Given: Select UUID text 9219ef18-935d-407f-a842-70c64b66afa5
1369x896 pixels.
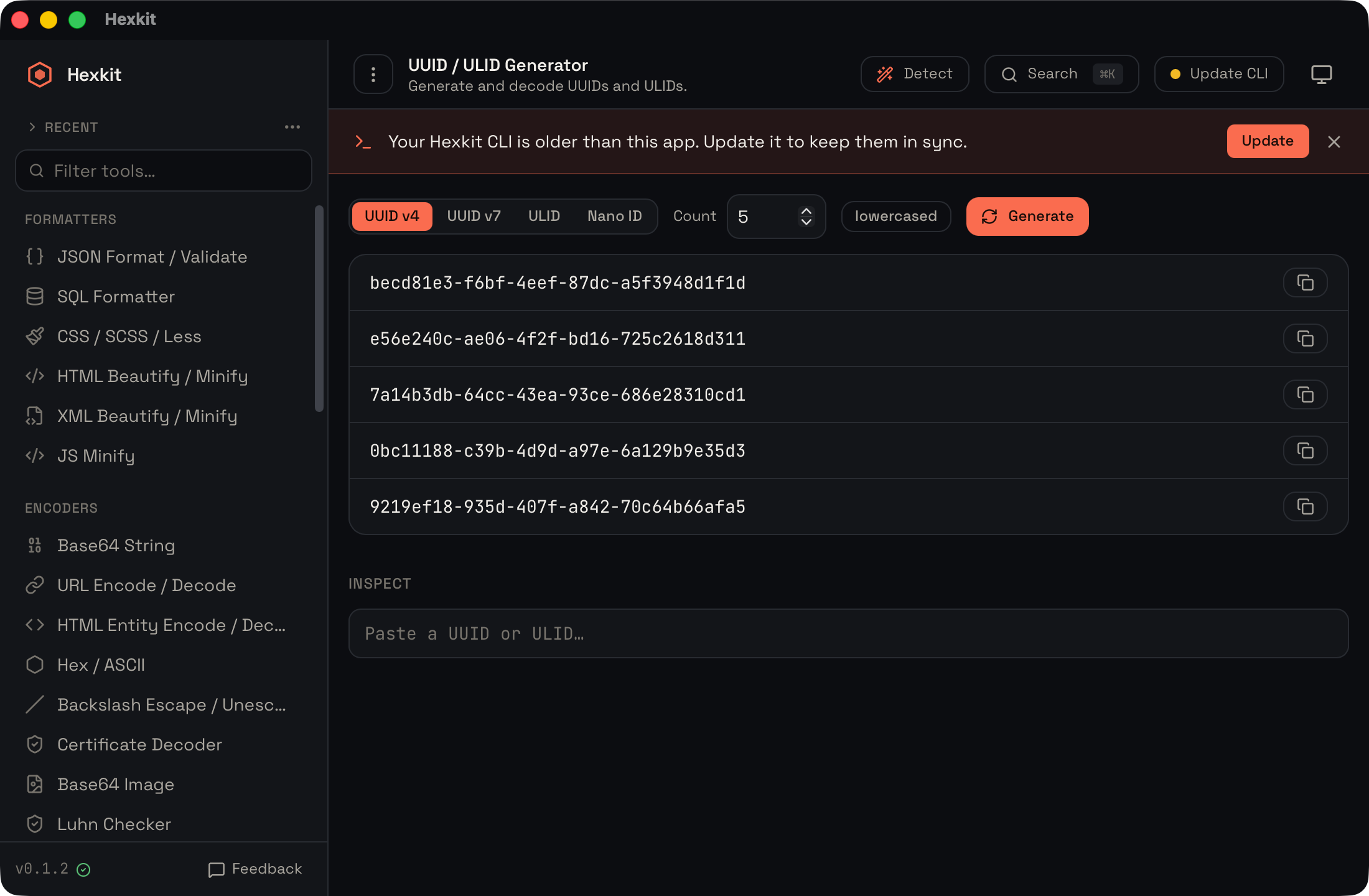Looking at the screenshot, I should coord(558,506).
